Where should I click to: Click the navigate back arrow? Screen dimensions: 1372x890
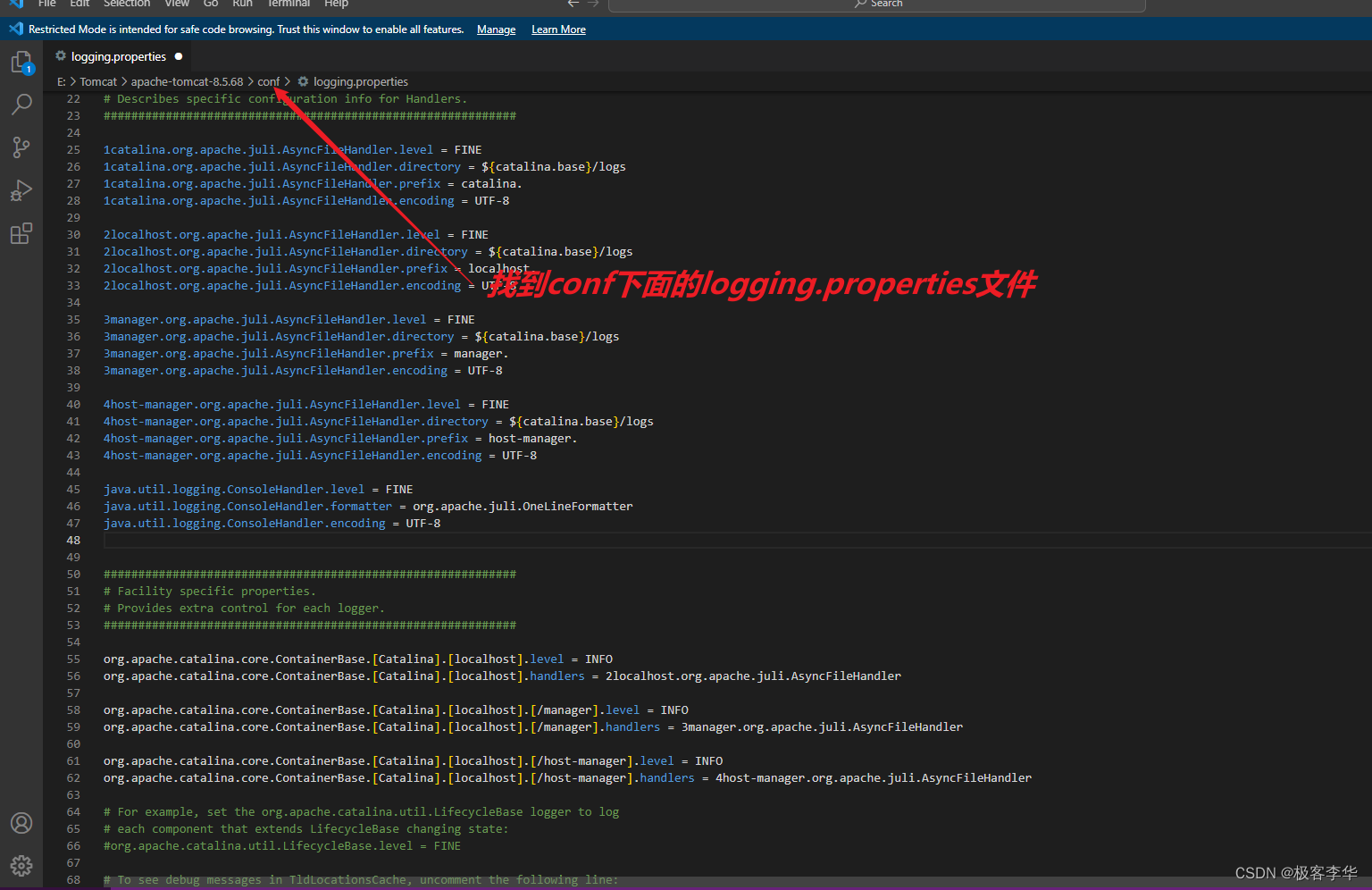(573, 4)
